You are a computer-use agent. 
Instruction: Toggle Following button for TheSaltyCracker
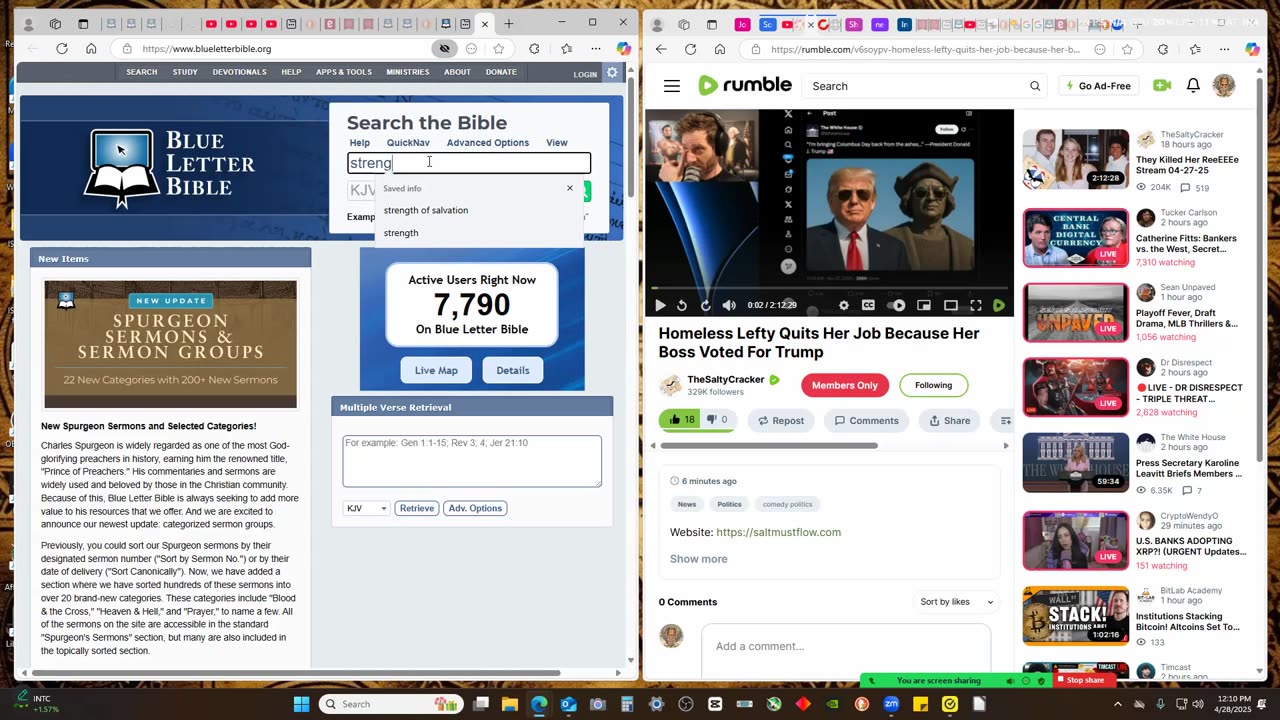point(933,385)
